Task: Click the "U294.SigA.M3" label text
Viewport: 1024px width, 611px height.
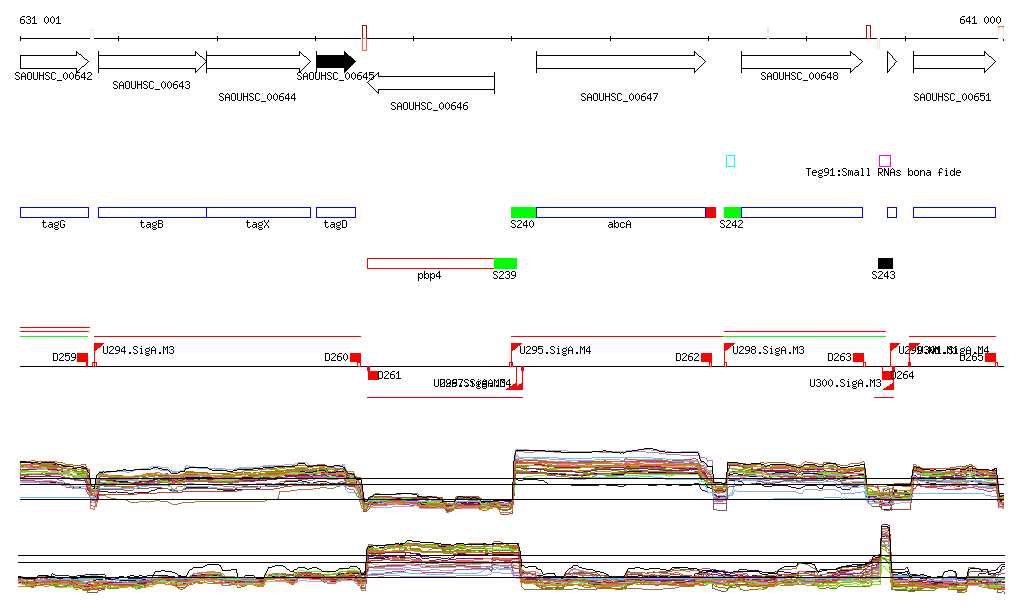Action: point(138,350)
